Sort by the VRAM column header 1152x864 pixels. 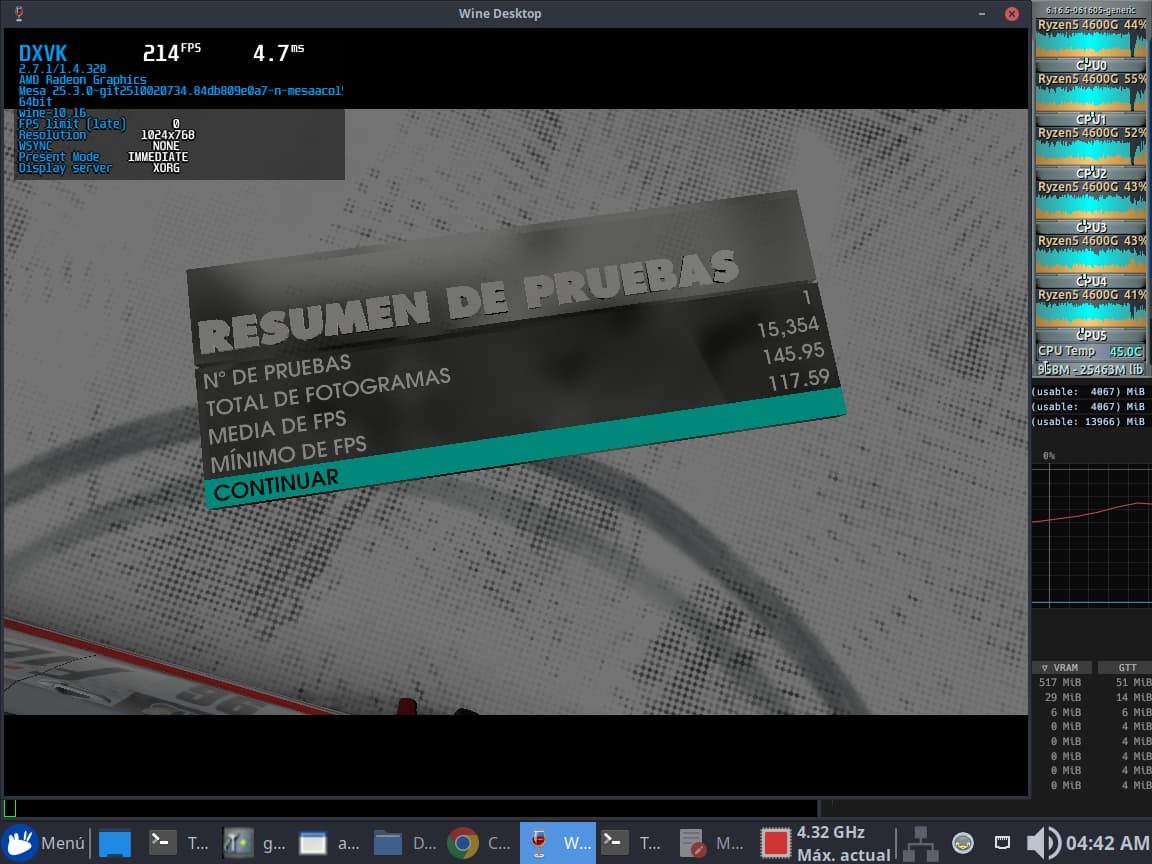point(1060,667)
